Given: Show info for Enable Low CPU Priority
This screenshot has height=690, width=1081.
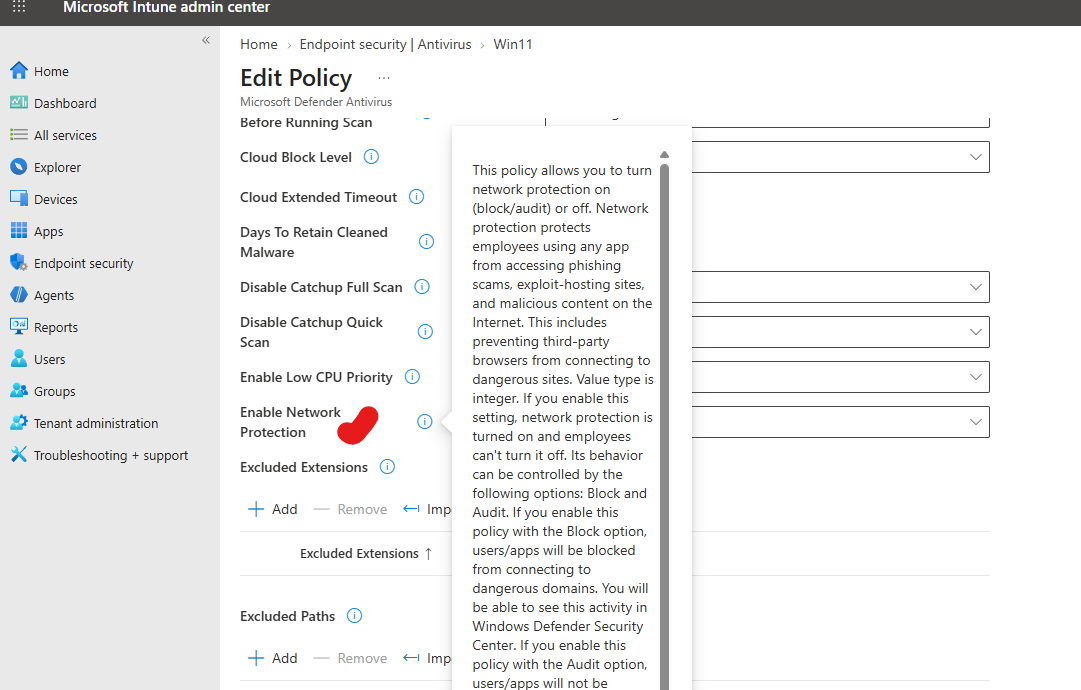Looking at the screenshot, I should pos(412,376).
